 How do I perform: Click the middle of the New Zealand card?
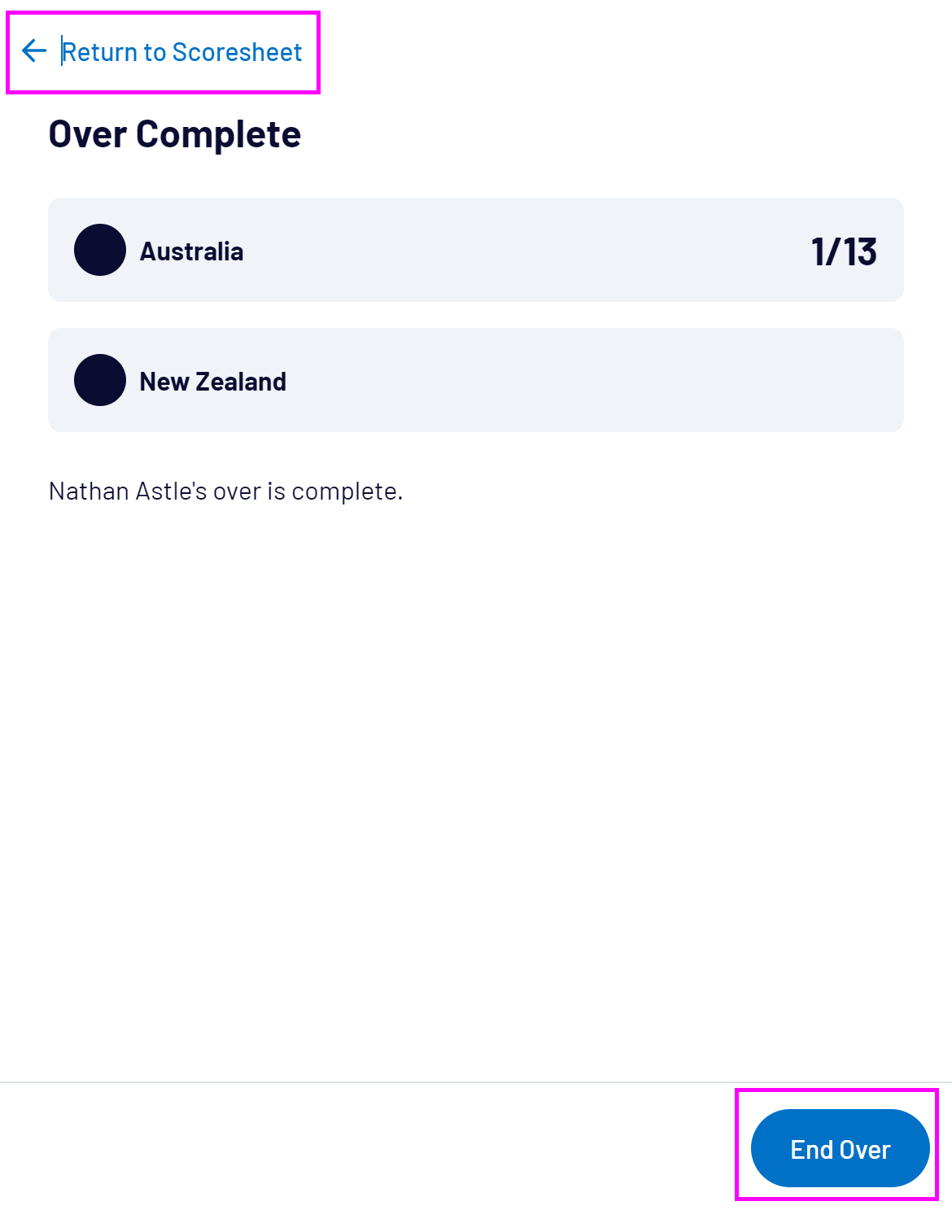(x=476, y=380)
